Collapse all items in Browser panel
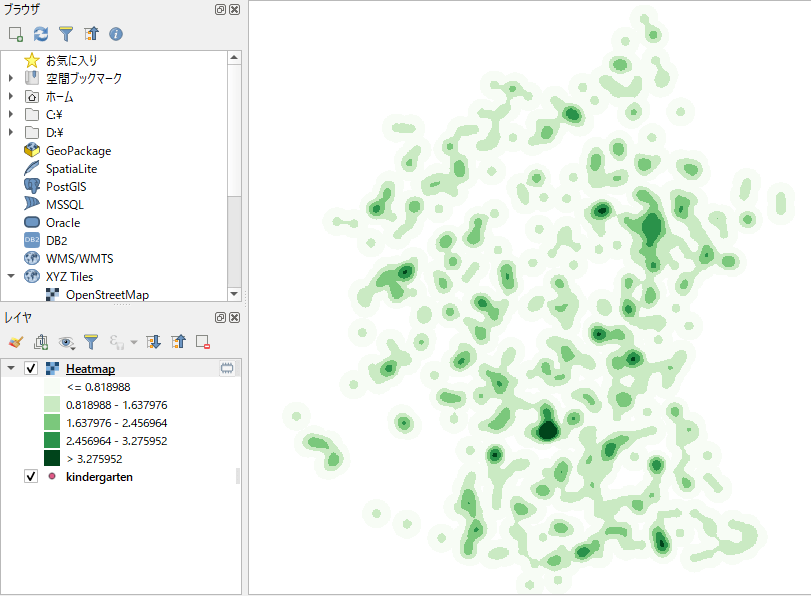 pos(91,34)
